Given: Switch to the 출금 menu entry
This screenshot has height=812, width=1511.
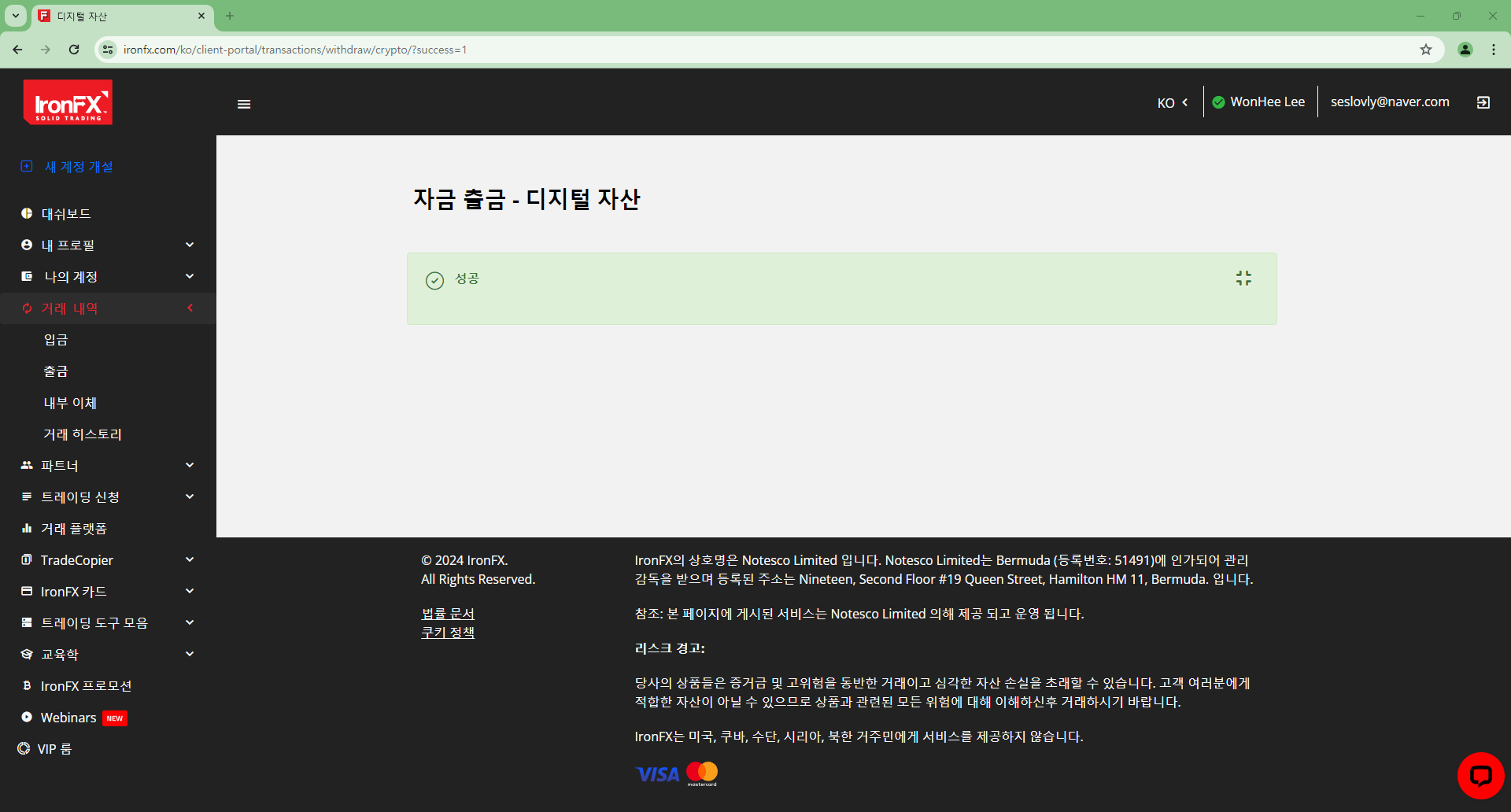Looking at the screenshot, I should (x=57, y=371).
